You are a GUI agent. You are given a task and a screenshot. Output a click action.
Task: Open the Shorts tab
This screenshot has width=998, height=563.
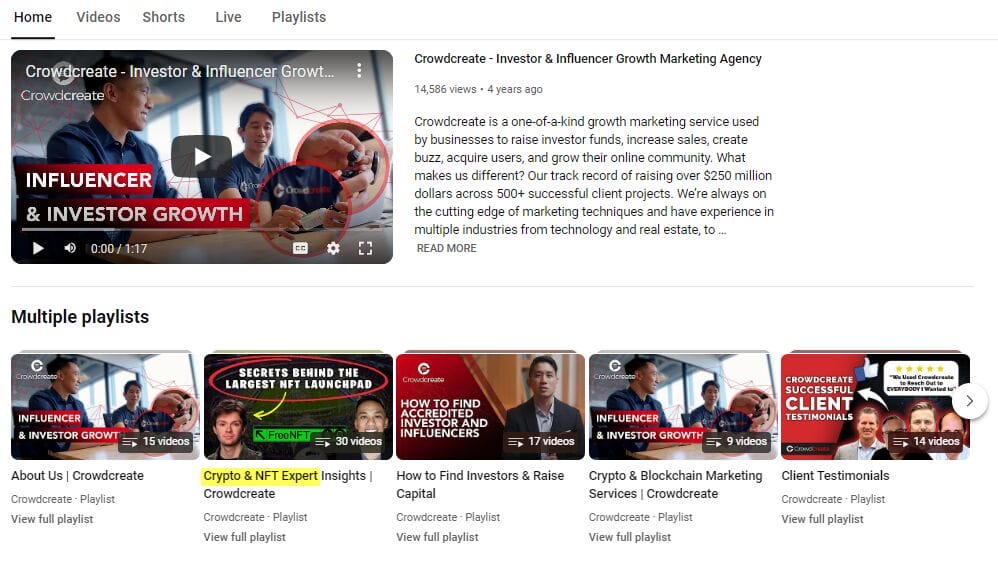(164, 17)
